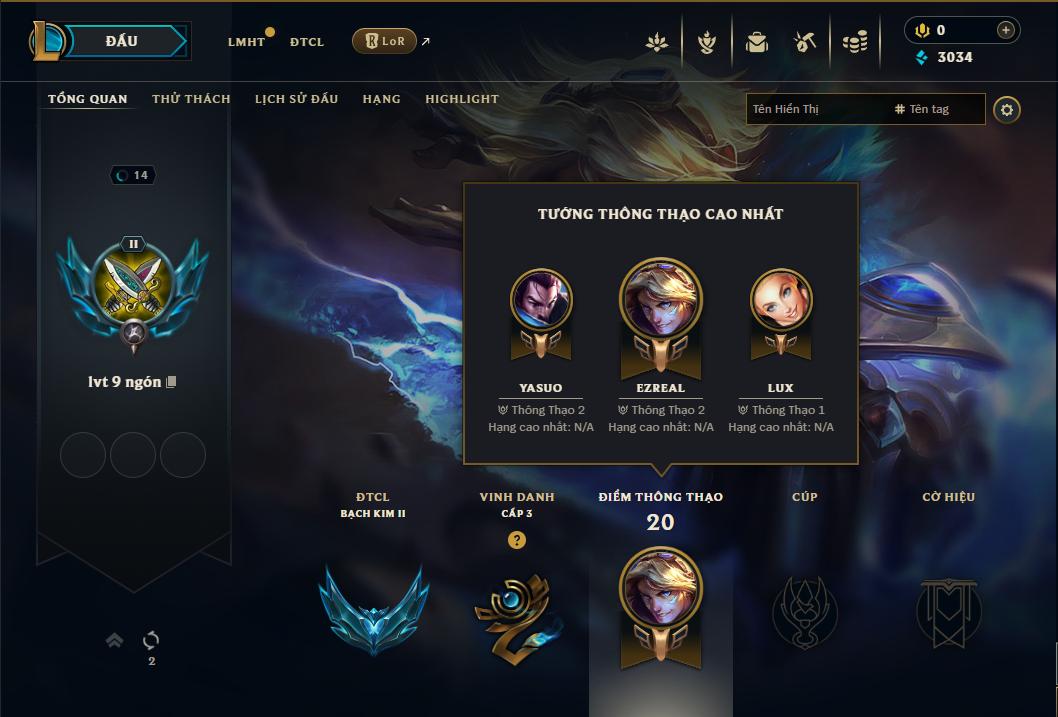Click the Vinh Danh question mark icon
Screen dimensions: 1058x717
coord(517,540)
